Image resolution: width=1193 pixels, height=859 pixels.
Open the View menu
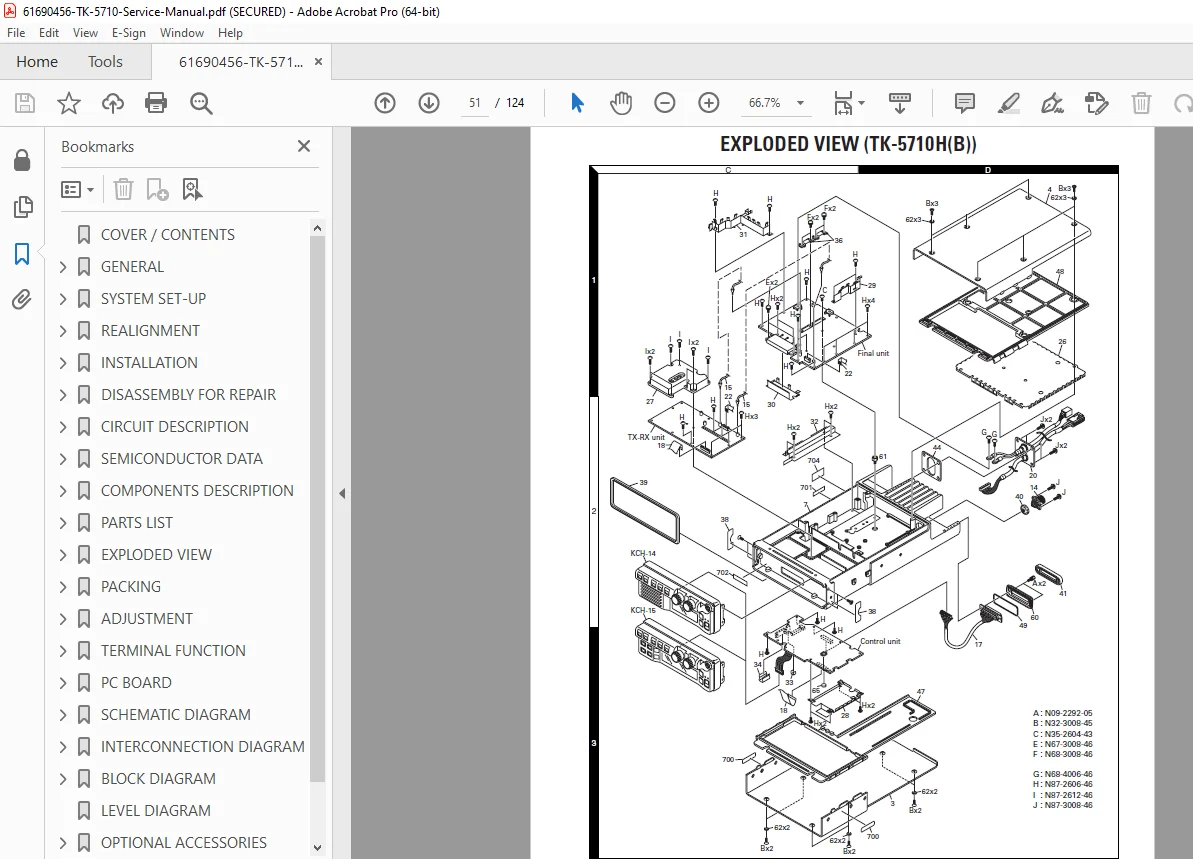(85, 33)
